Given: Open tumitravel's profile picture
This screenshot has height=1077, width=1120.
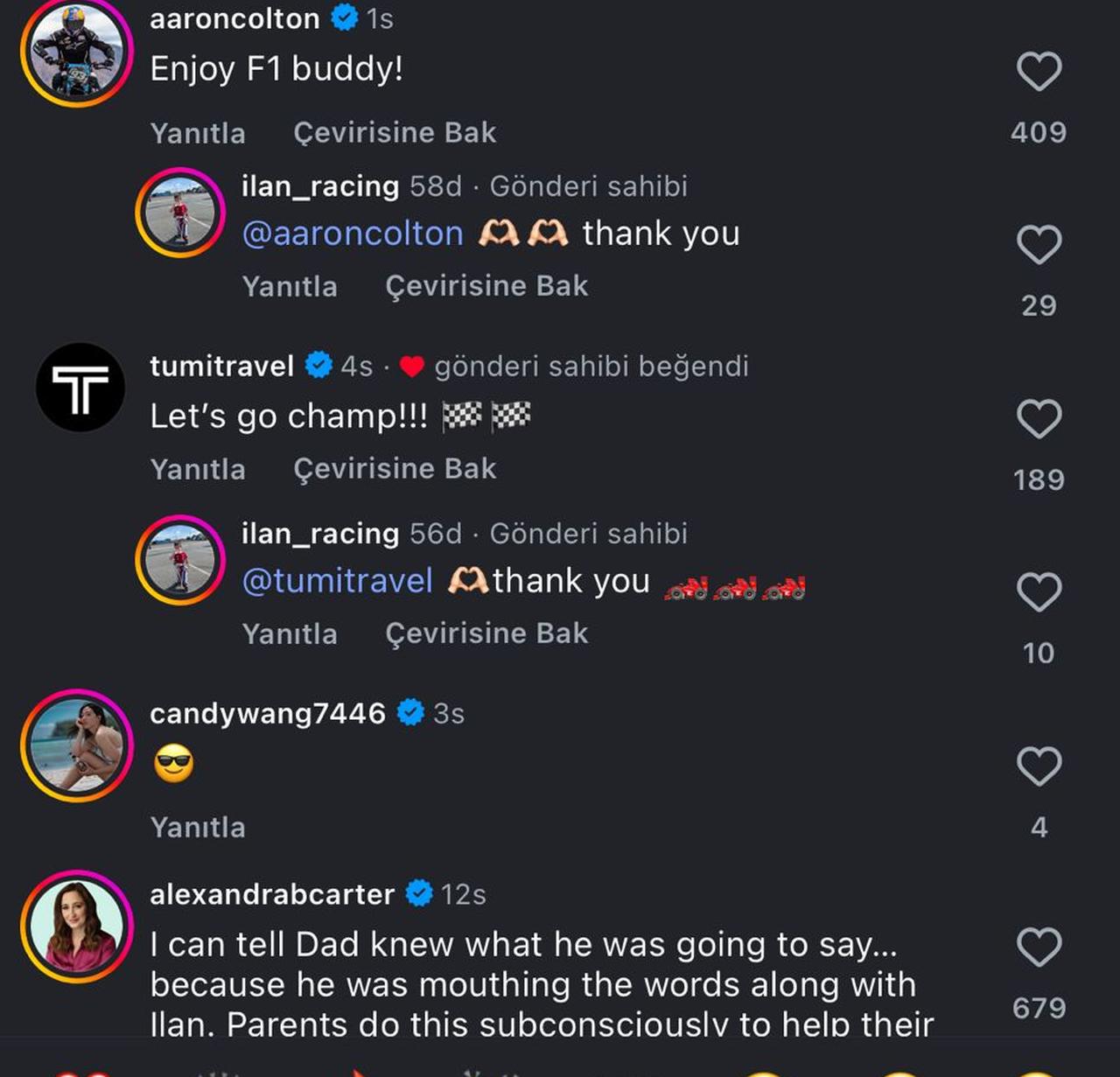Looking at the screenshot, I should (x=80, y=387).
